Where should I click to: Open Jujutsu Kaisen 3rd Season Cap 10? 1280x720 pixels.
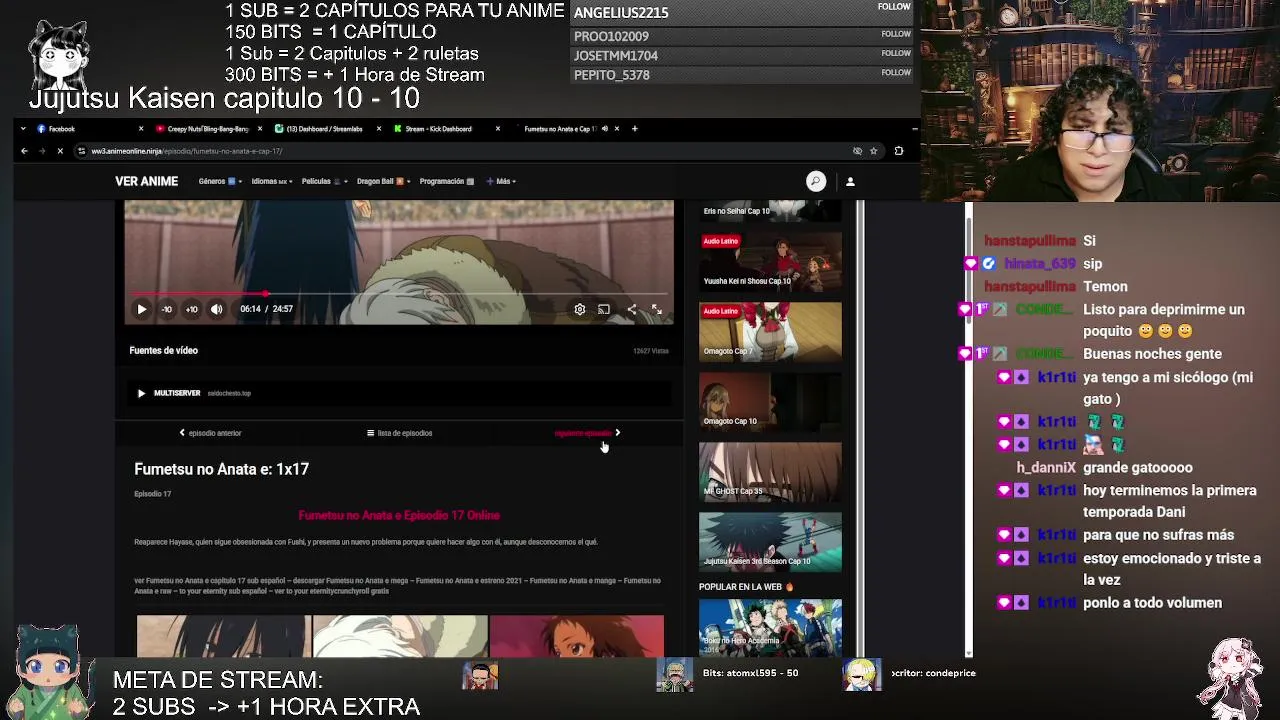[x=770, y=541]
